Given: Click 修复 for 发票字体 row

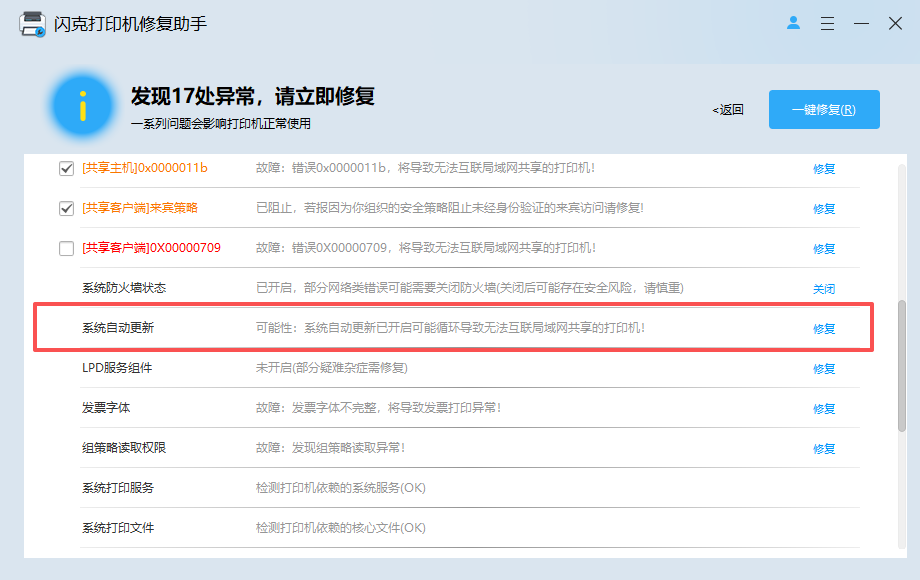Looking at the screenshot, I should tap(824, 408).
